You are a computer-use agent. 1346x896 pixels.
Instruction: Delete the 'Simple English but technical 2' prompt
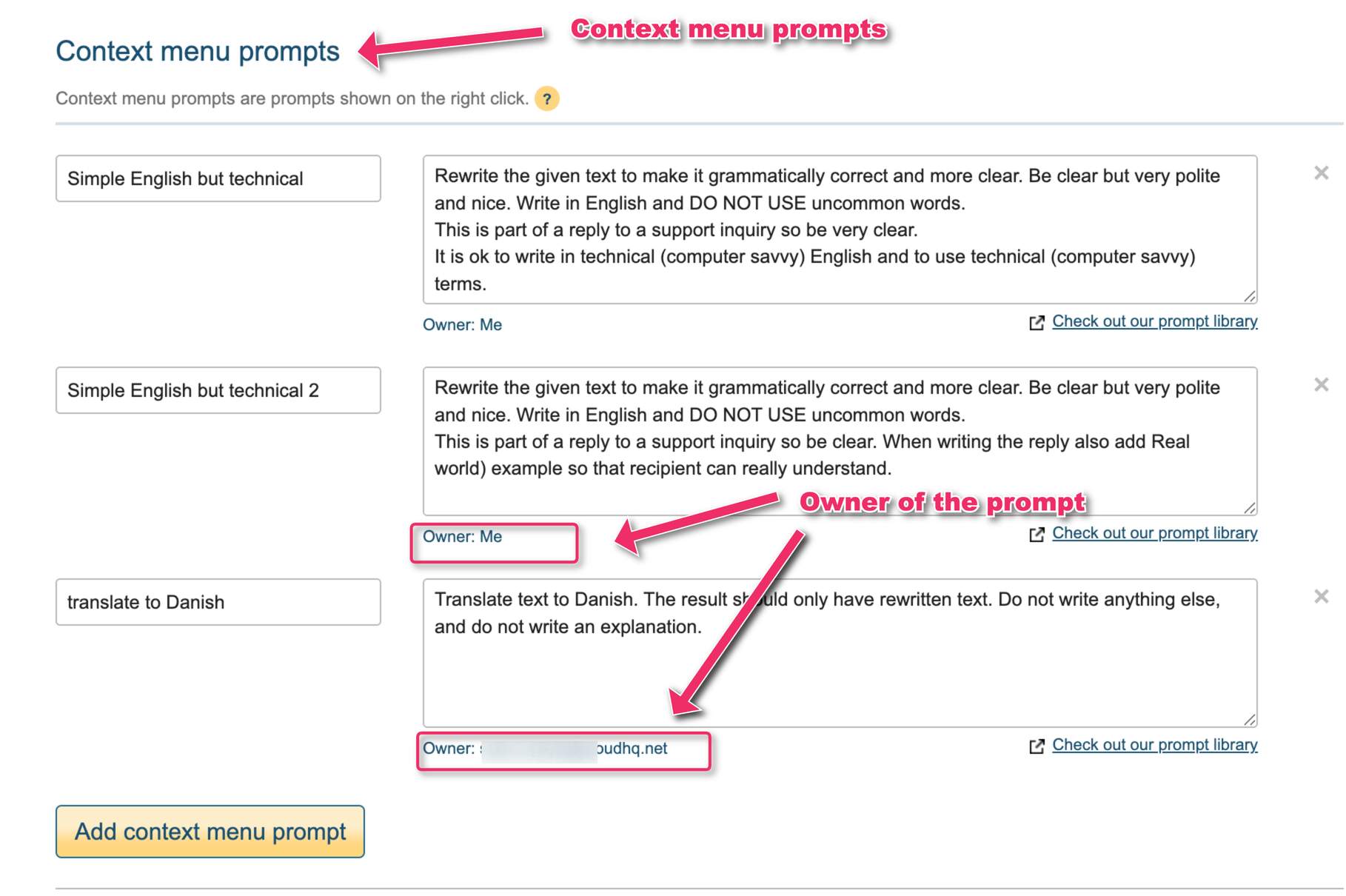tap(1321, 385)
